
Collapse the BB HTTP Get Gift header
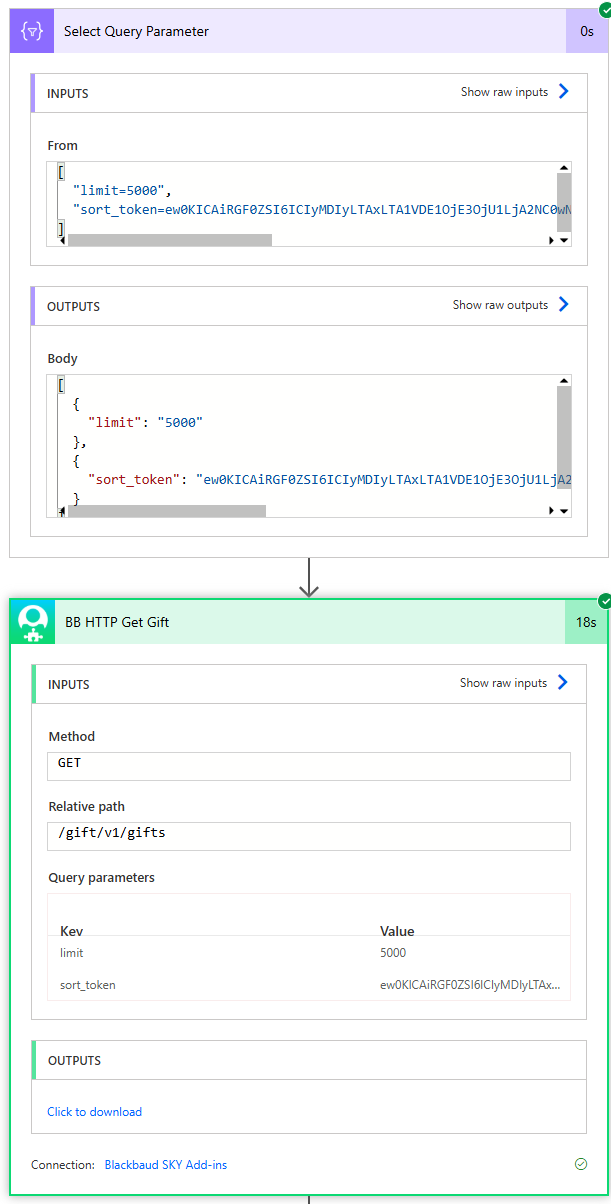[300, 622]
